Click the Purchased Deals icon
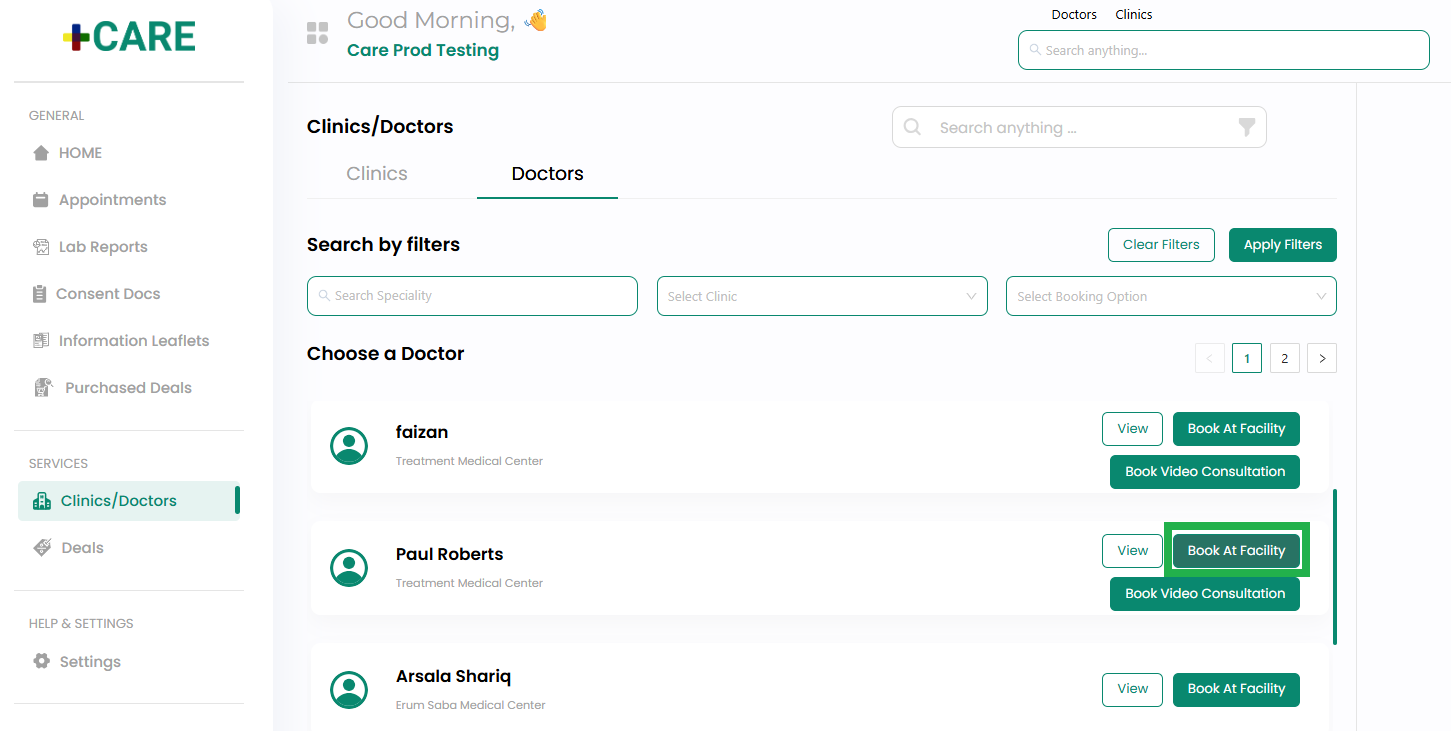Viewport: 1451px width, 731px height. tap(43, 388)
